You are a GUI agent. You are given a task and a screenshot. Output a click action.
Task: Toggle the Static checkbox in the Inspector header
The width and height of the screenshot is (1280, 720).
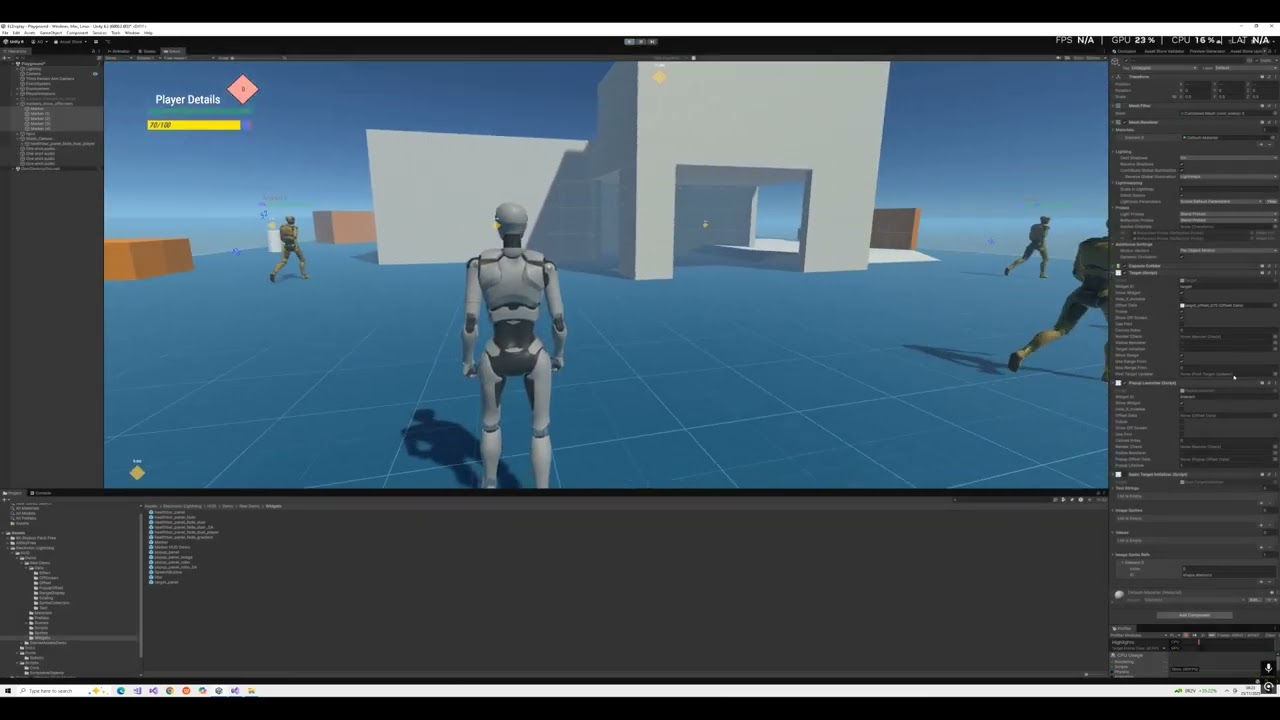tap(1257, 60)
